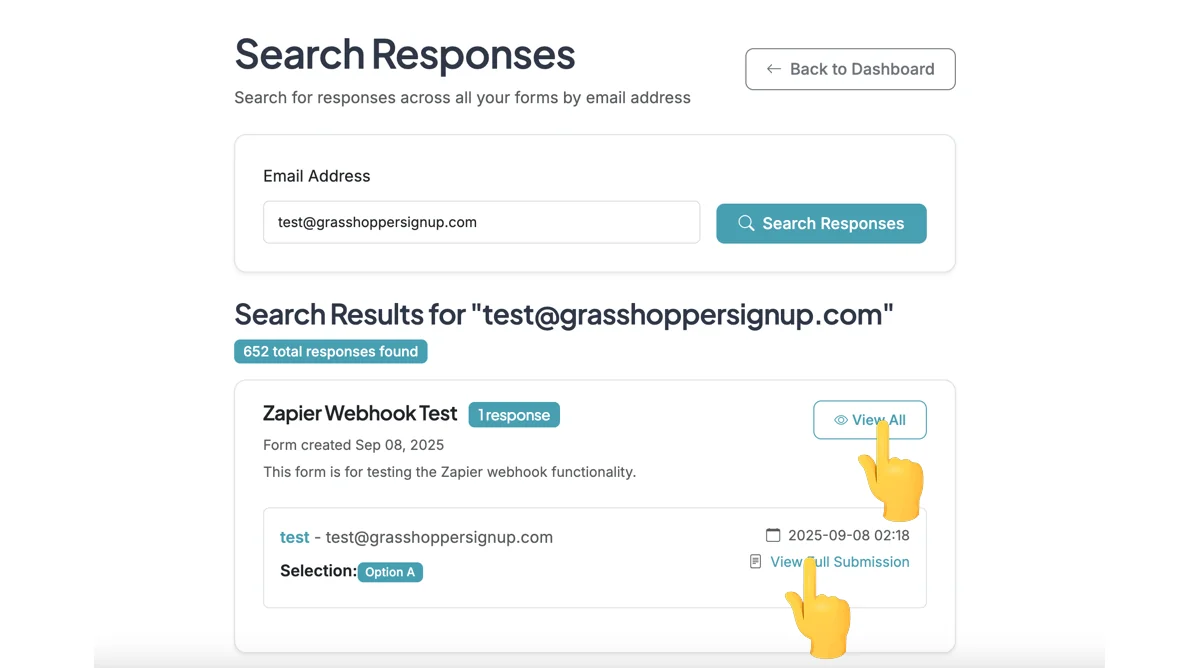
Task: Run the Search Responses button
Action: 821,223
